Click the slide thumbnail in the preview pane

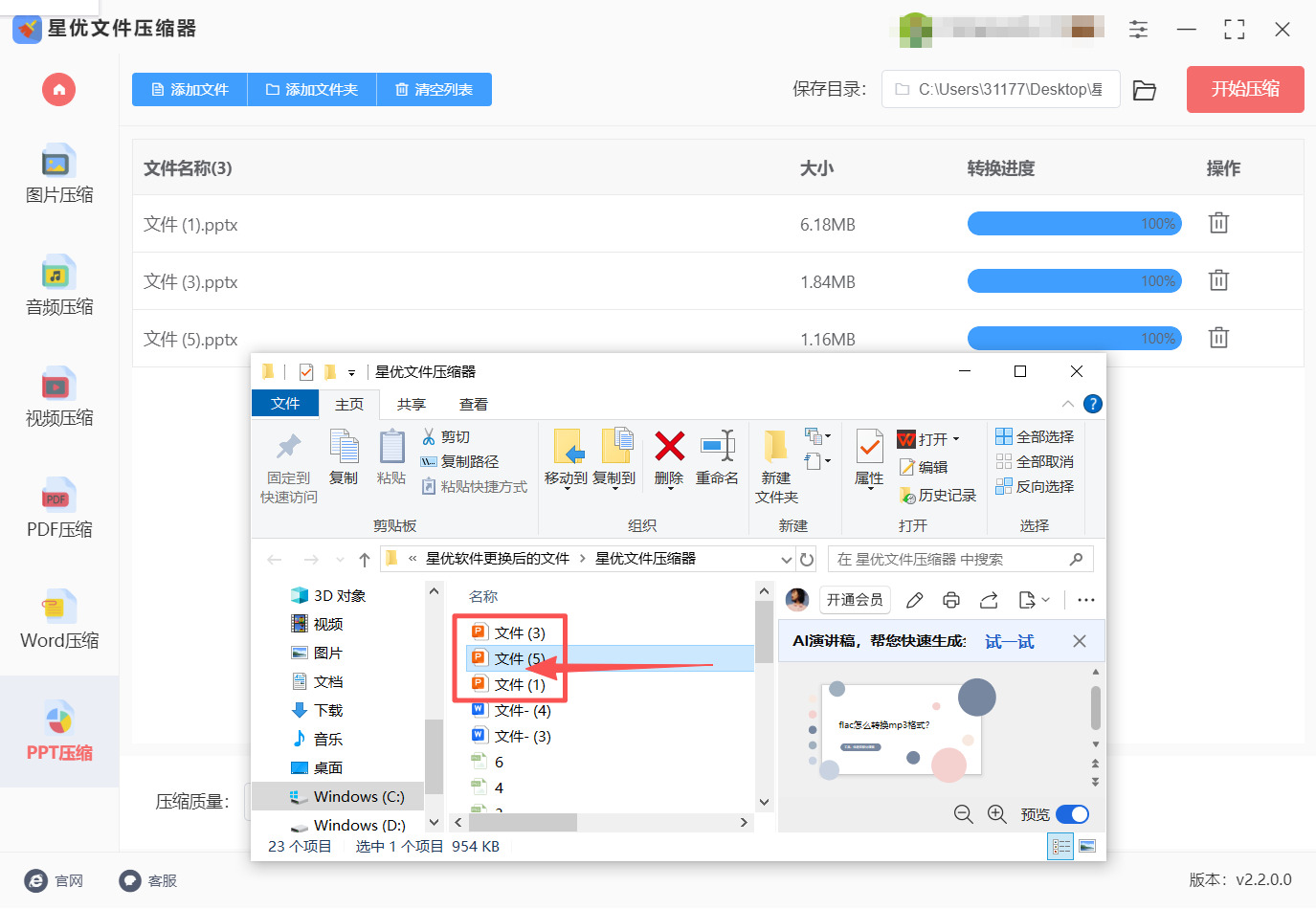point(902,729)
